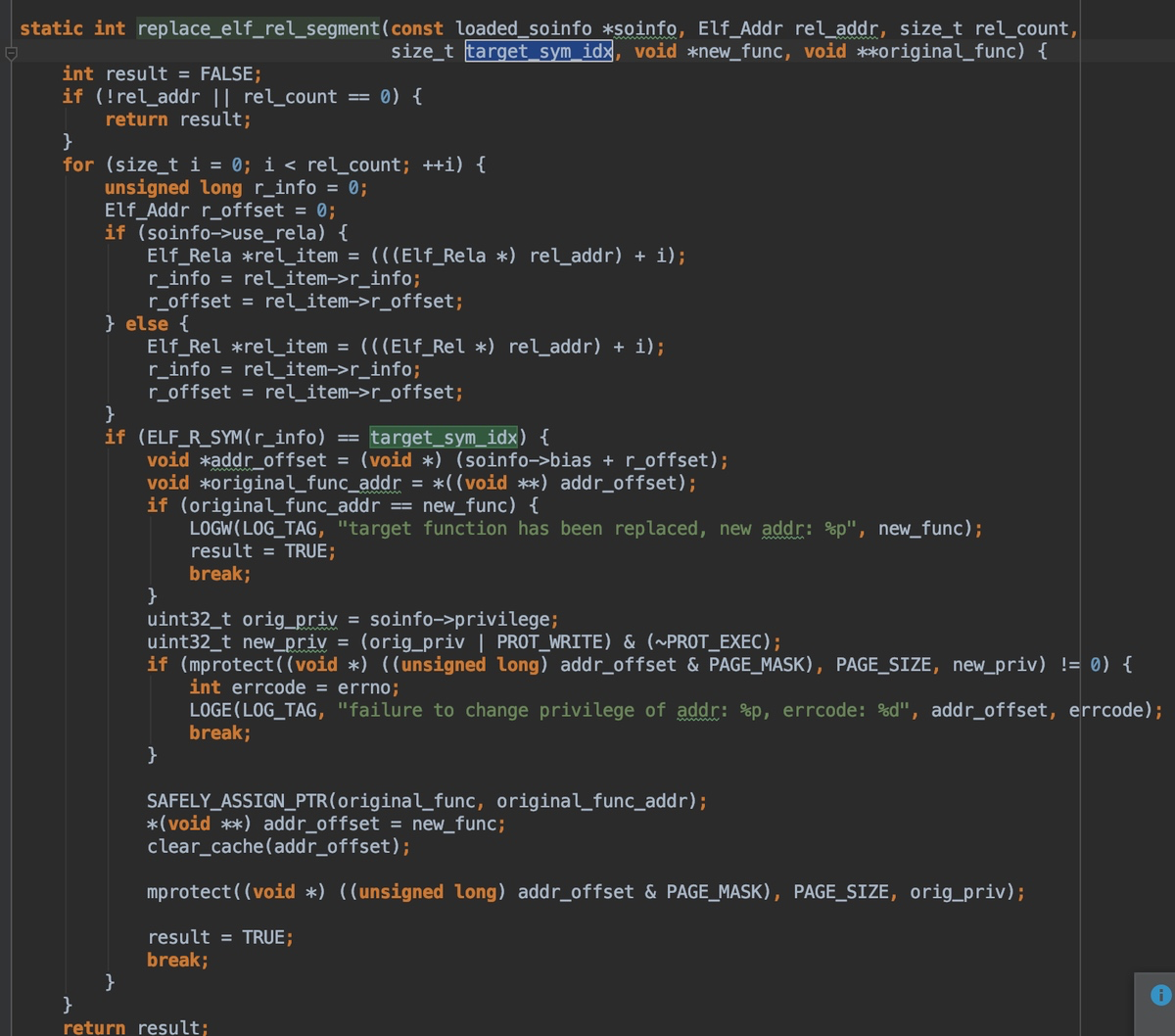
Task: Click the static keyword
Action: pyautogui.click(x=51, y=28)
